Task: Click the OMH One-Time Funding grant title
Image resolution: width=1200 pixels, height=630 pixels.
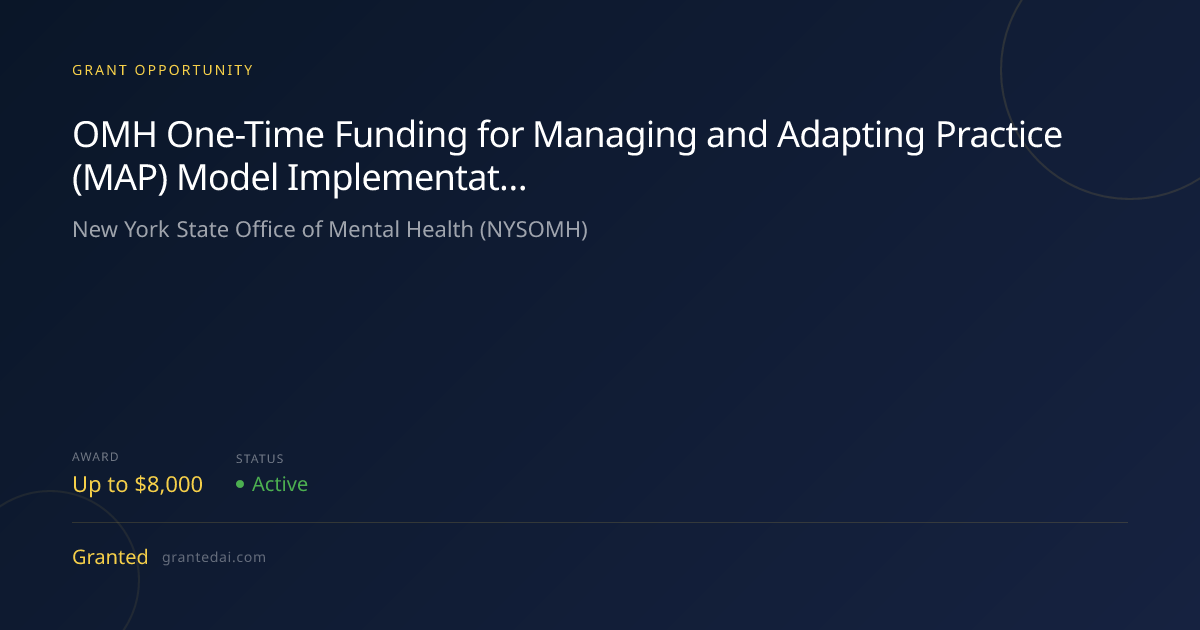Action: [567, 157]
